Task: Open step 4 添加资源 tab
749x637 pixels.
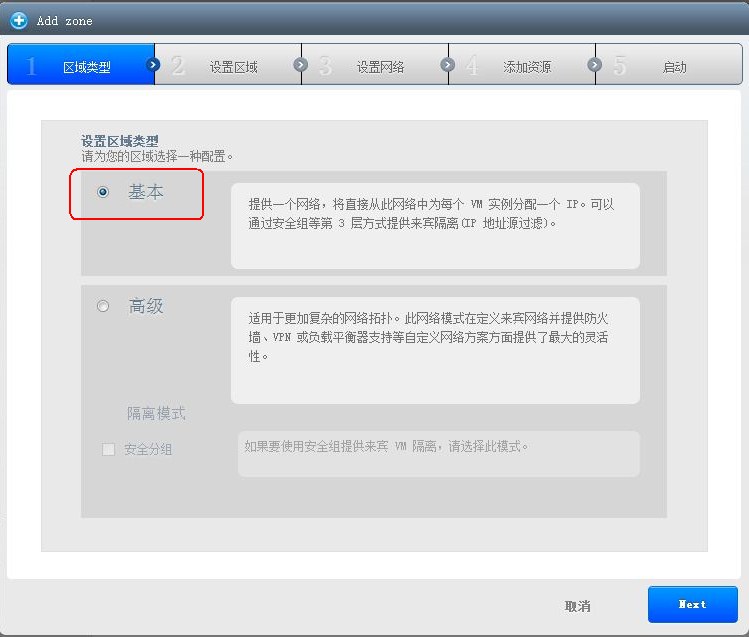Action: 522,64
